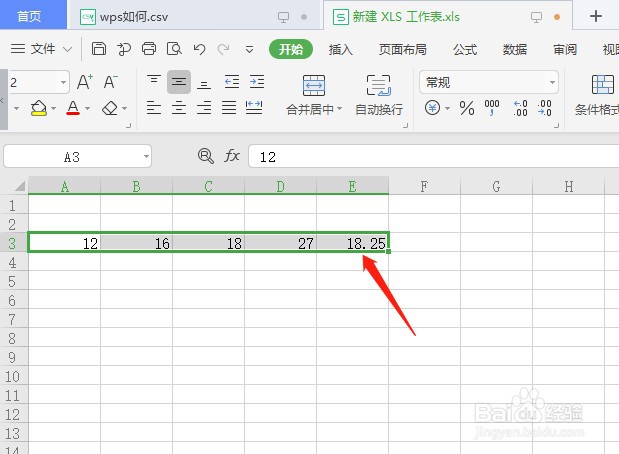Click the eraser clear format icon
The image size is (619, 454).
(110, 108)
